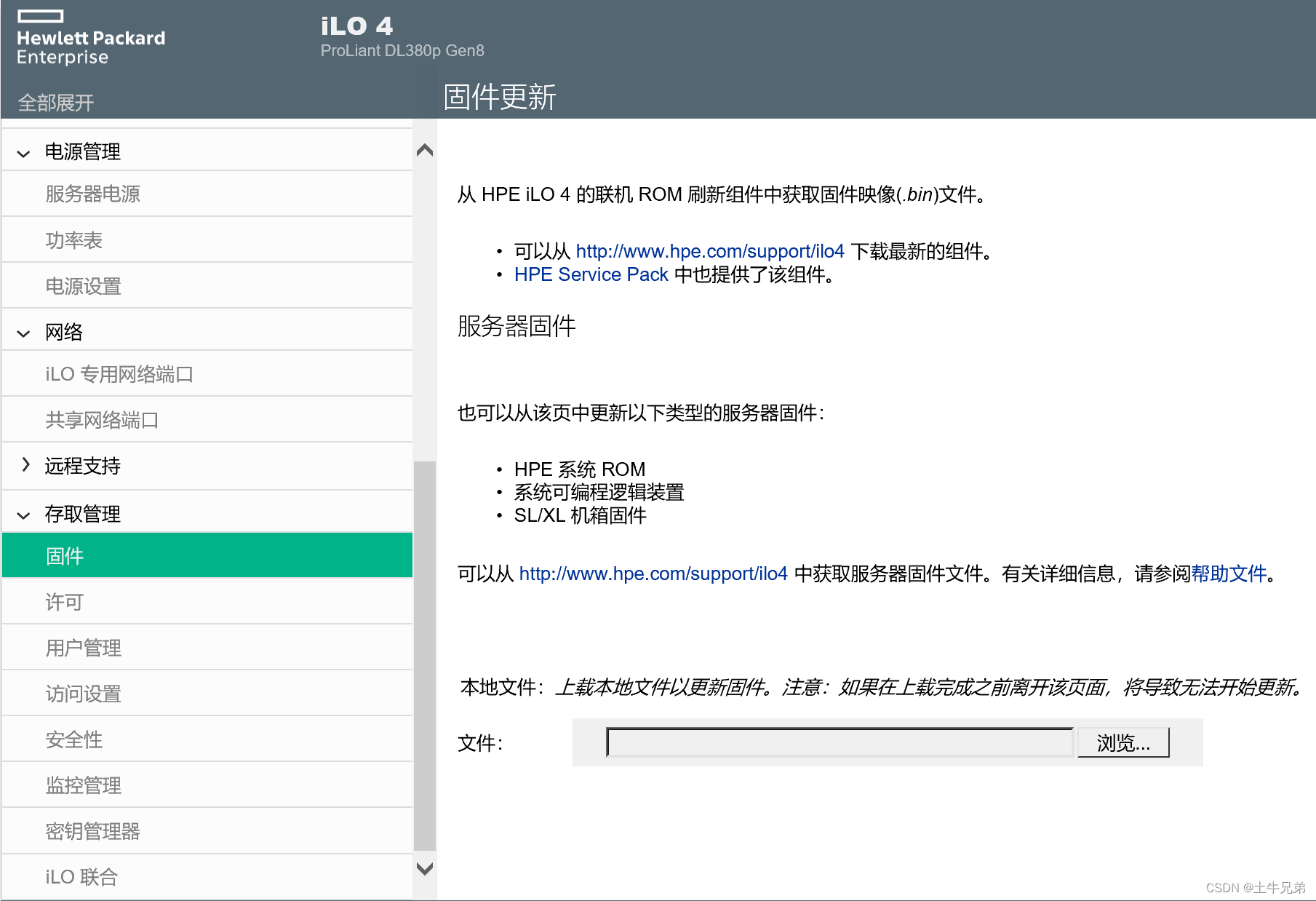The height and width of the screenshot is (901, 1316).
Task: Open the HPE Service Pack link
Action: (591, 274)
